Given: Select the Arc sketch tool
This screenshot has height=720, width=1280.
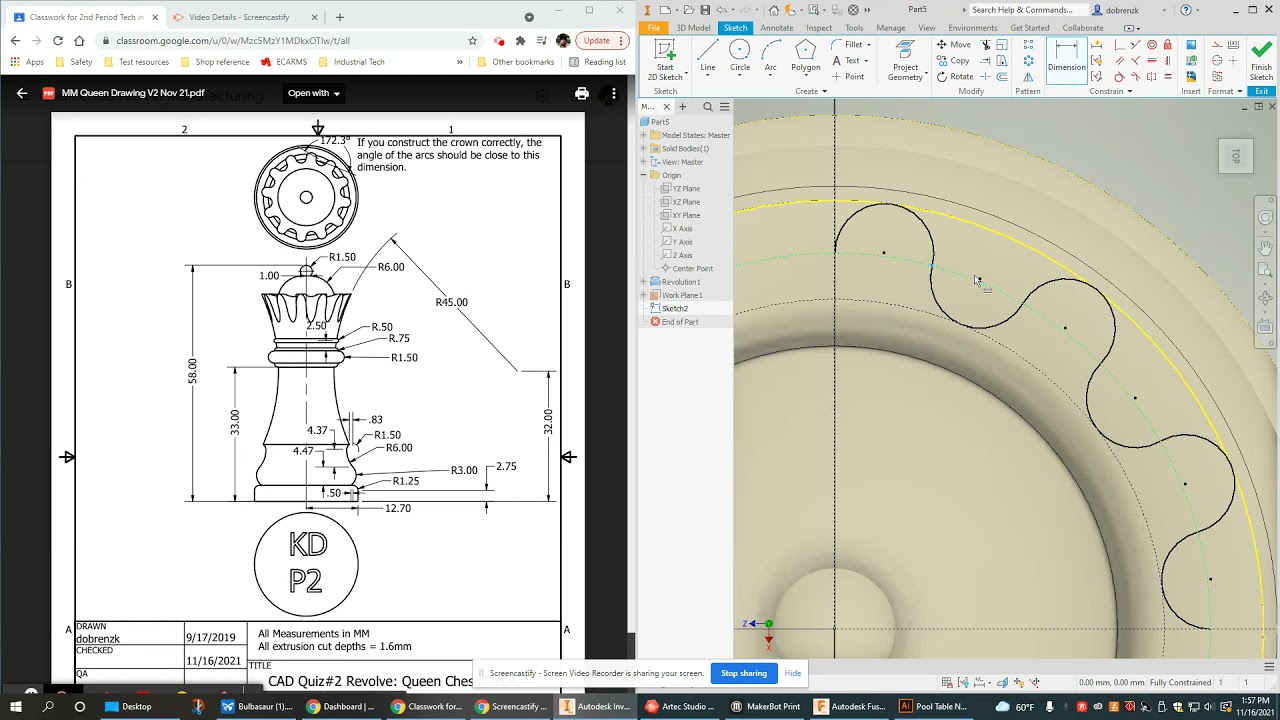Looking at the screenshot, I should point(771,56).
